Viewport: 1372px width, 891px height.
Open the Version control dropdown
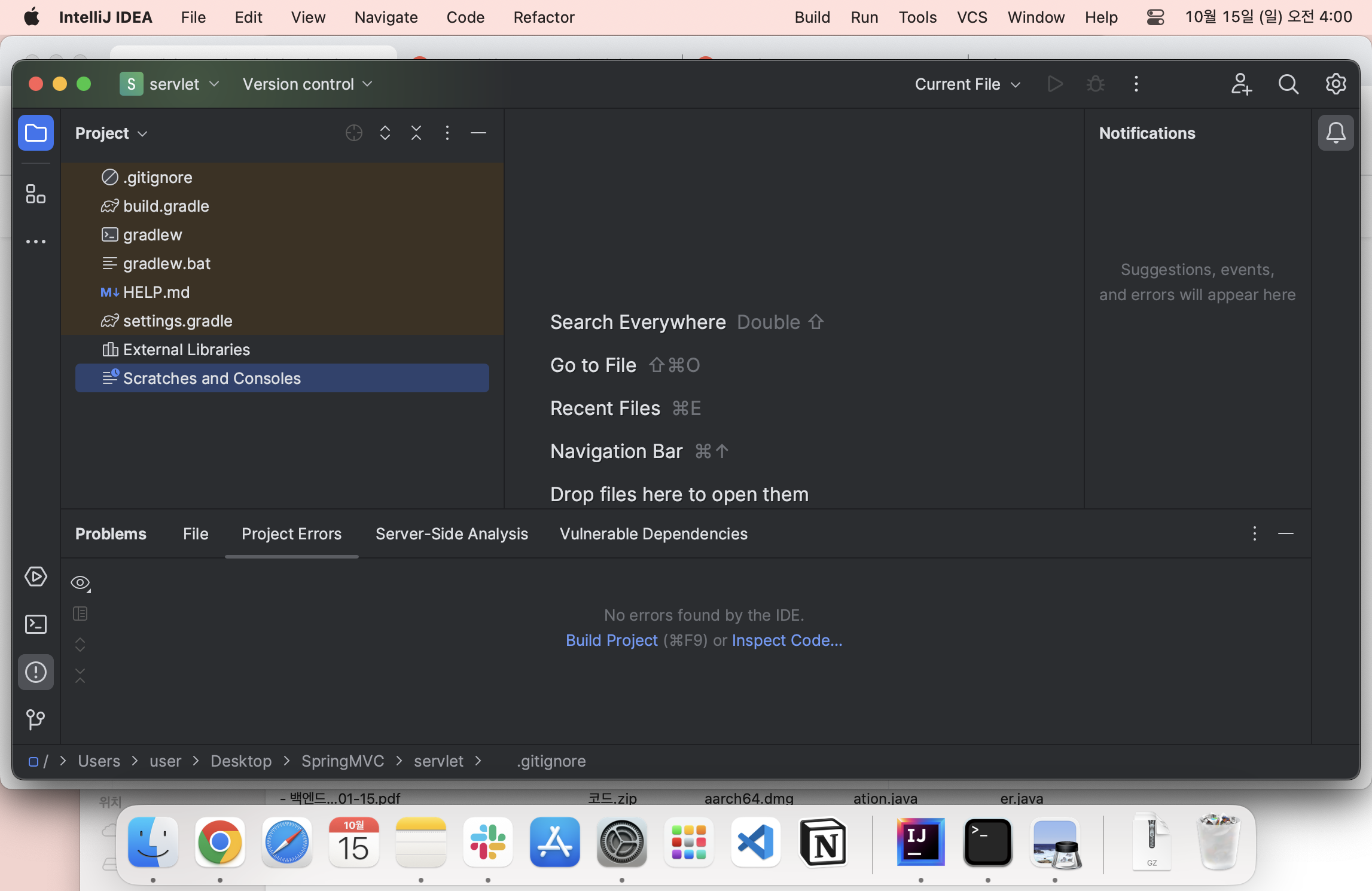click(307, 84)
